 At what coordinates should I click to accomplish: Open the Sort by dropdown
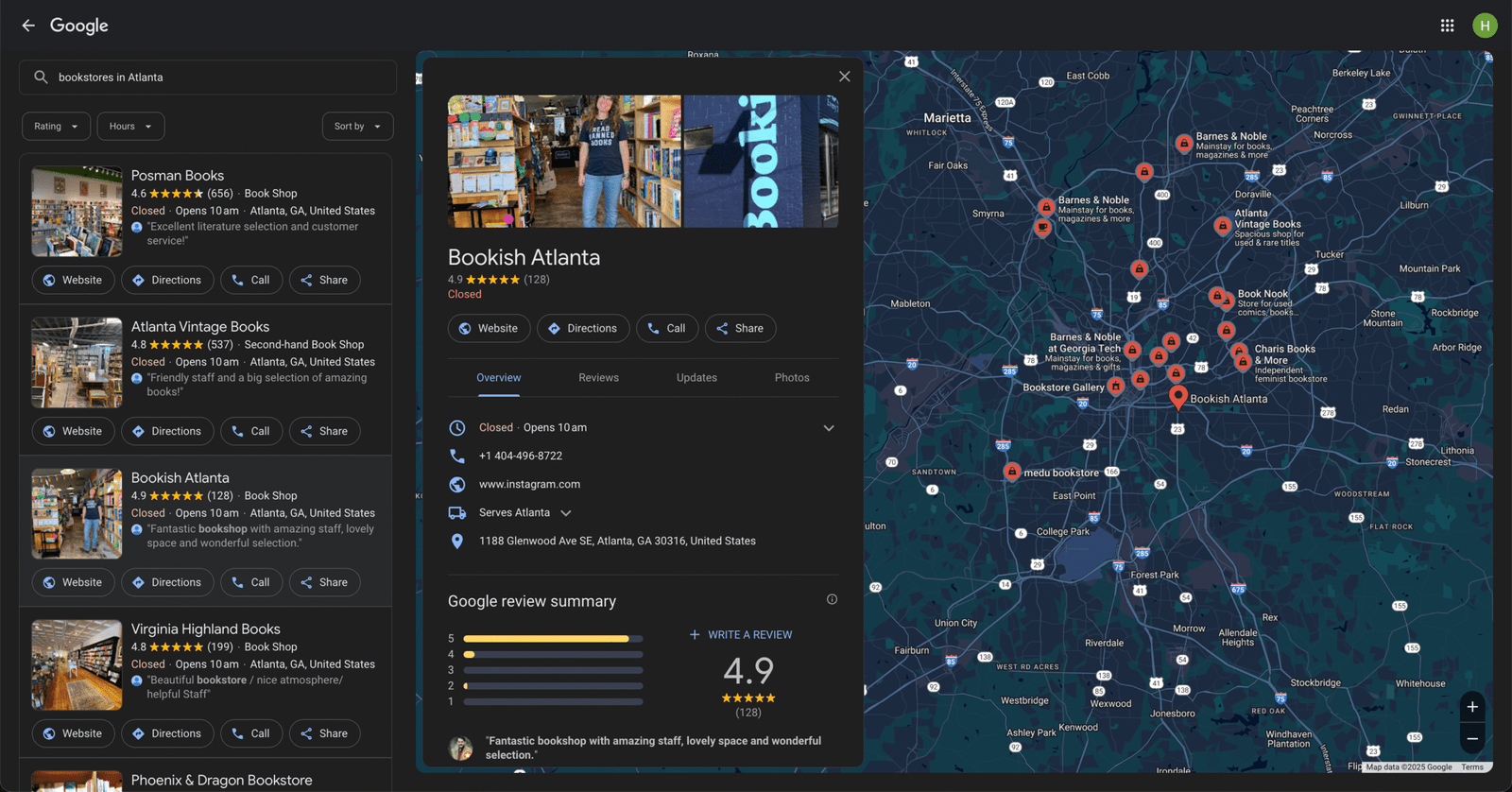tap(357, 127)
